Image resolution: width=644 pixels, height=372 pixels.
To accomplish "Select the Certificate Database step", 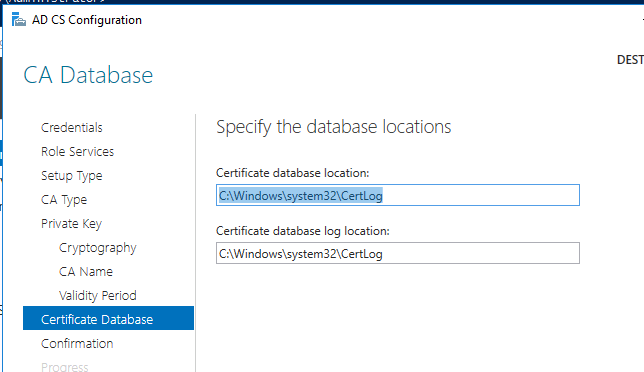I will pos(108,318).
